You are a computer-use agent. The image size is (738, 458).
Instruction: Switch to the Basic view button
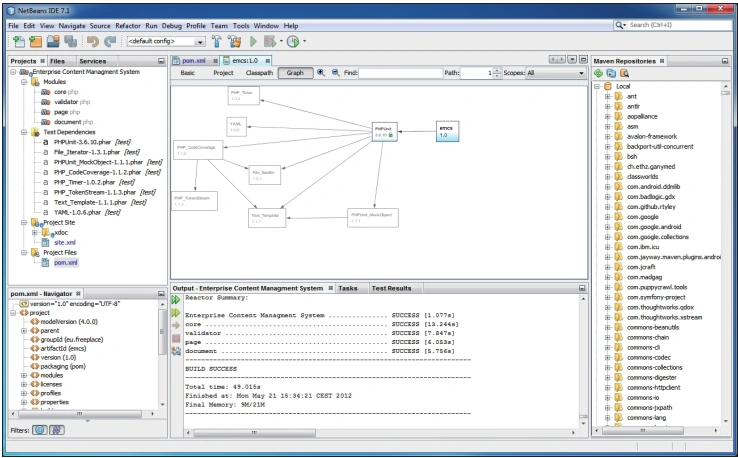(187, 72)
